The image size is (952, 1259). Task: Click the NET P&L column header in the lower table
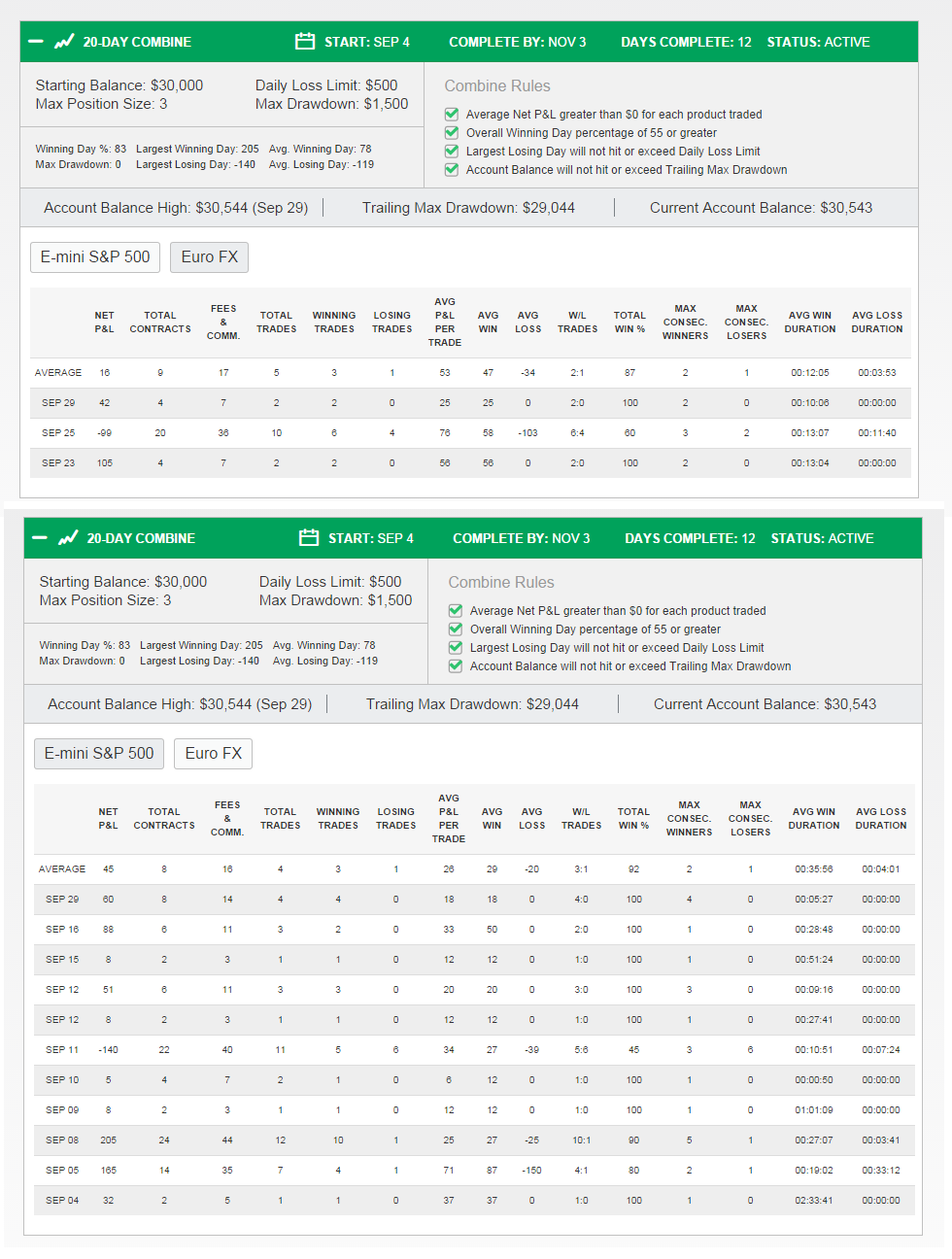click(108, 819)
